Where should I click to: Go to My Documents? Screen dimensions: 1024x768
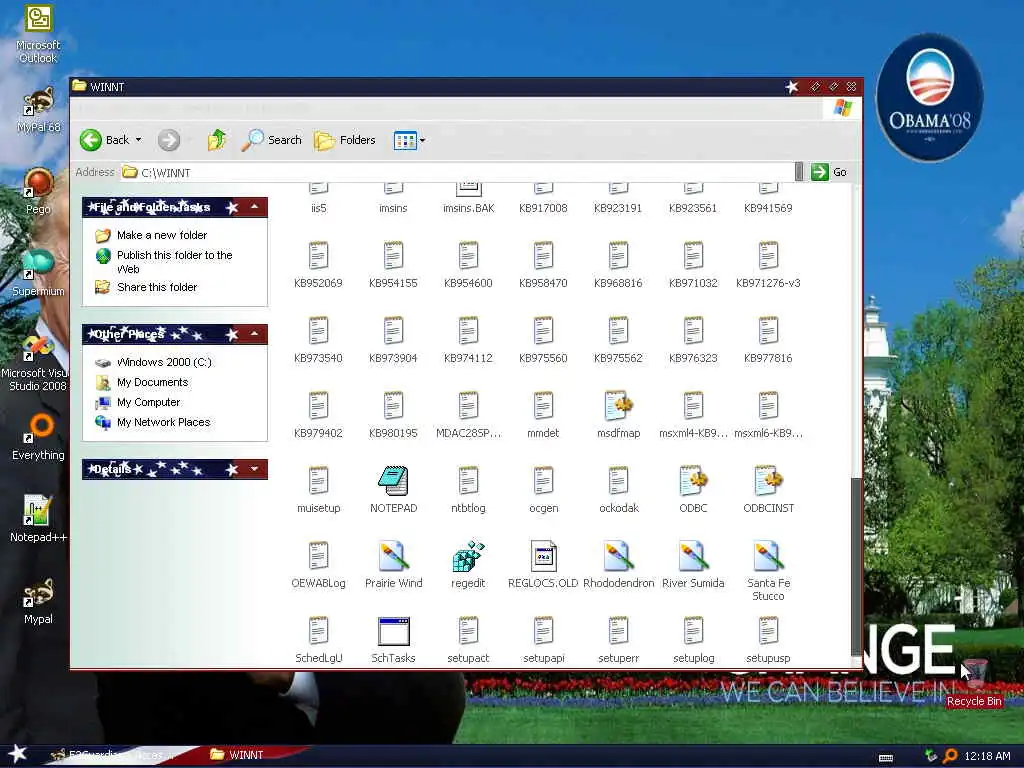pyautogui.click(x=152, y=382)
